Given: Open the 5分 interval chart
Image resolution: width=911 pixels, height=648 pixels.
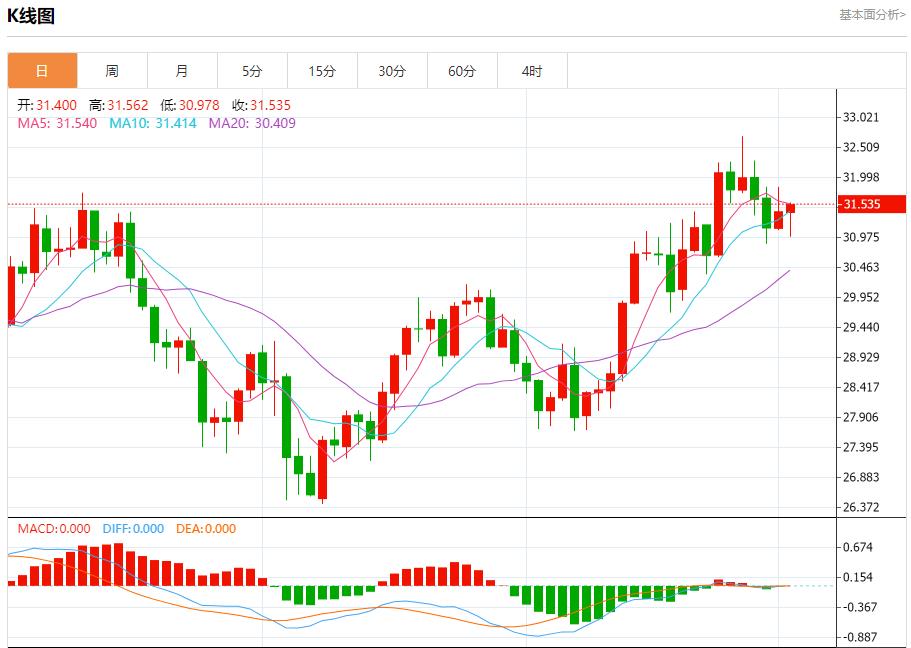Looking at the screenshot, I should coord(252,71).
